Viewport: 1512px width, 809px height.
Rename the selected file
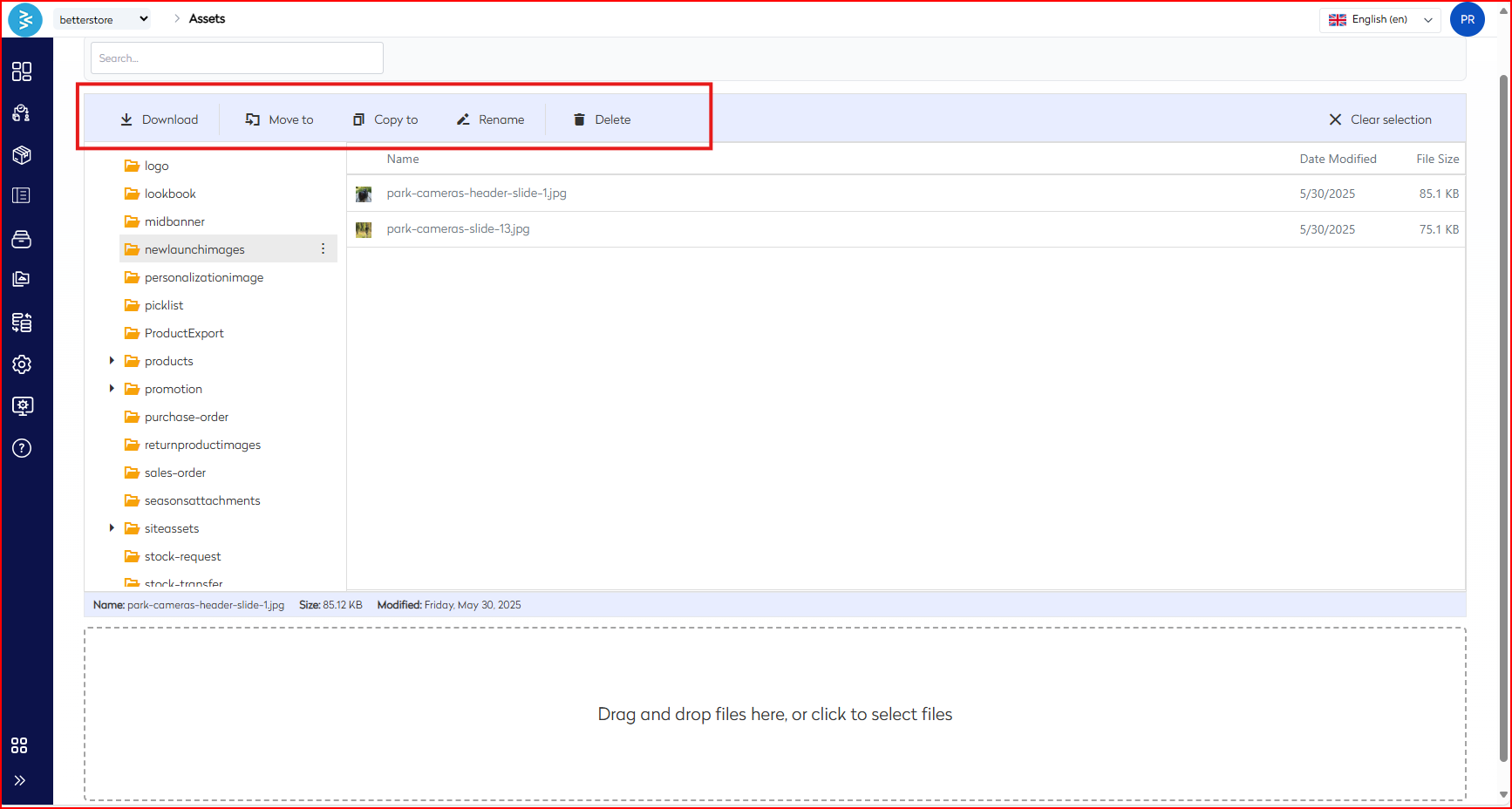[490, 119]
